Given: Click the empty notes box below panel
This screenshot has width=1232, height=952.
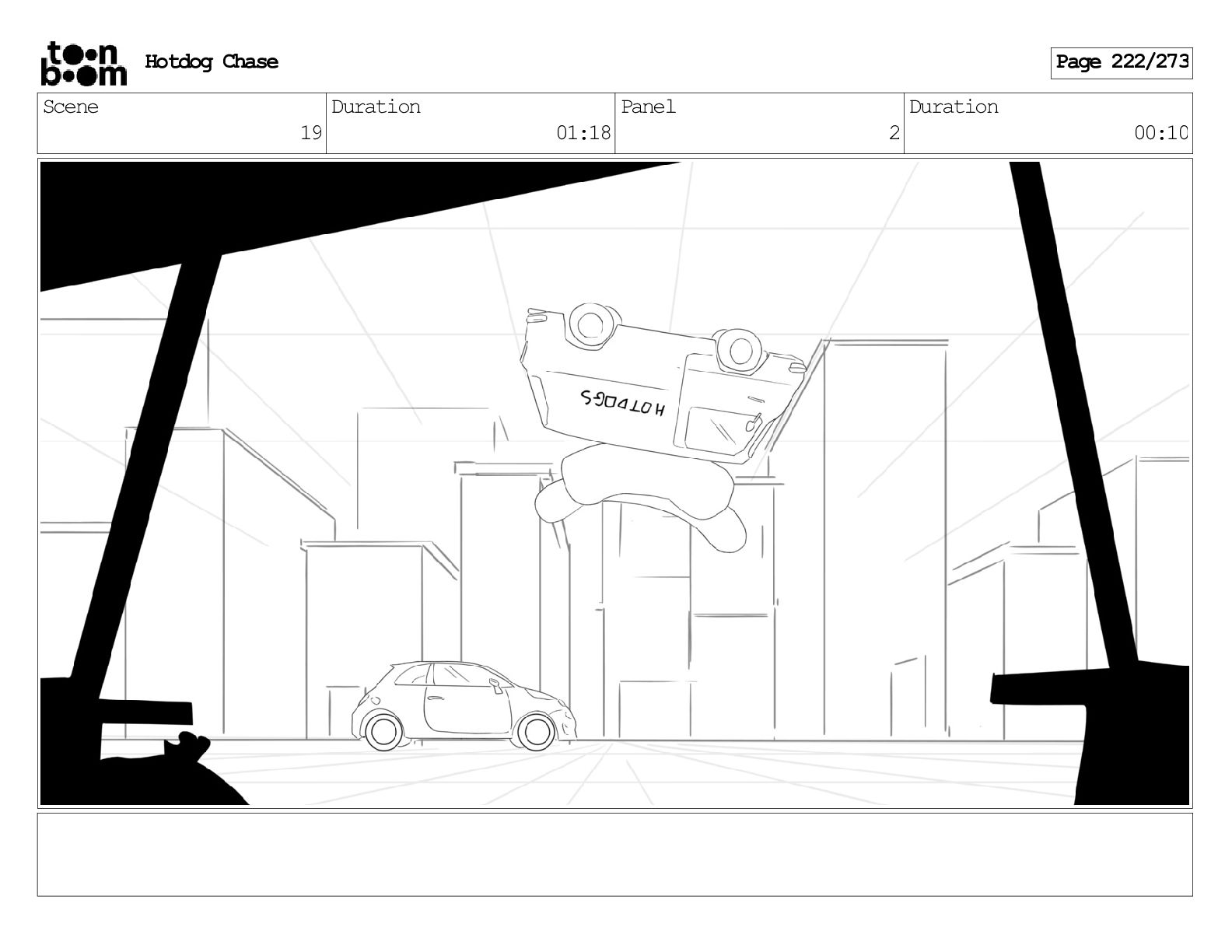Looking at the screenshot, I should pyautogui.click(x=614, y=854).
